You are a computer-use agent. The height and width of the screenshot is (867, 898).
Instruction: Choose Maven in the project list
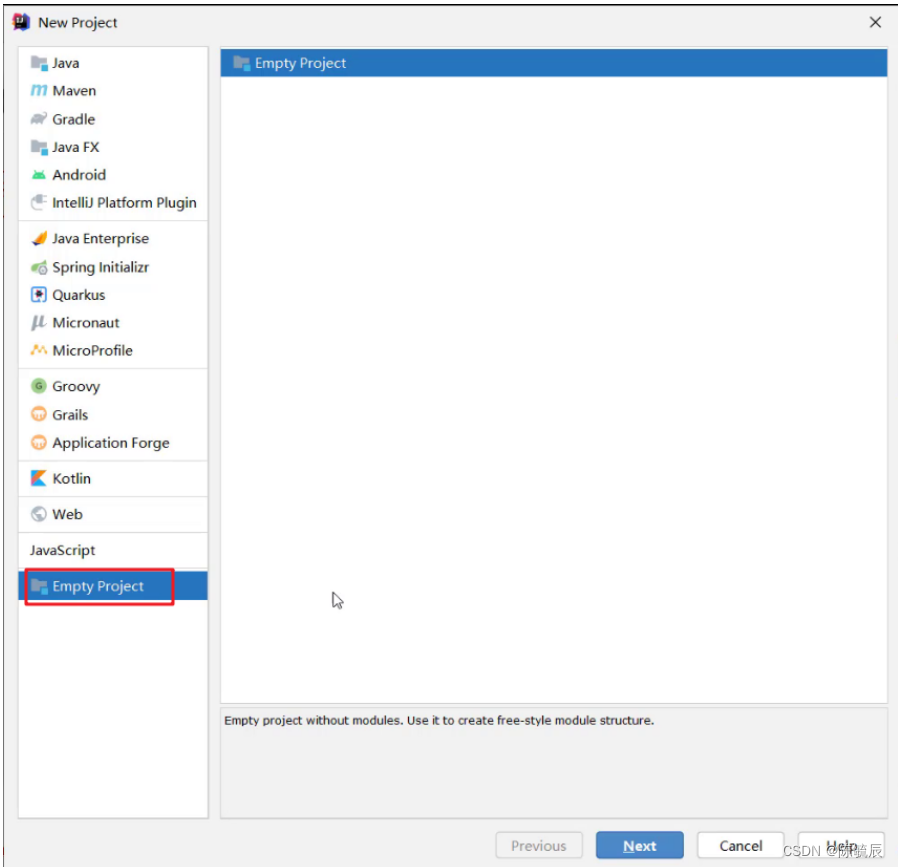click(74, 90)
